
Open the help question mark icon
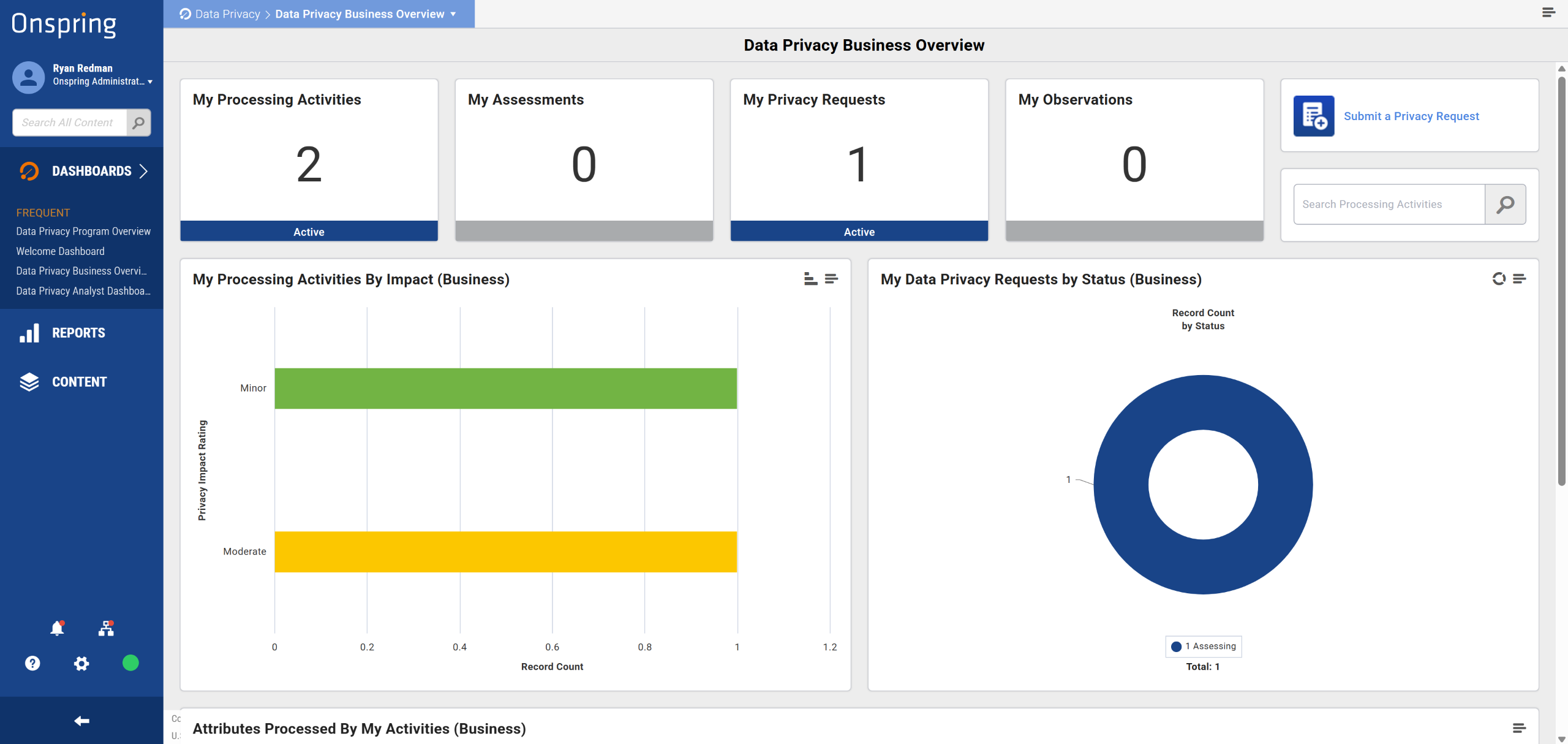click(x=32, y=663)
